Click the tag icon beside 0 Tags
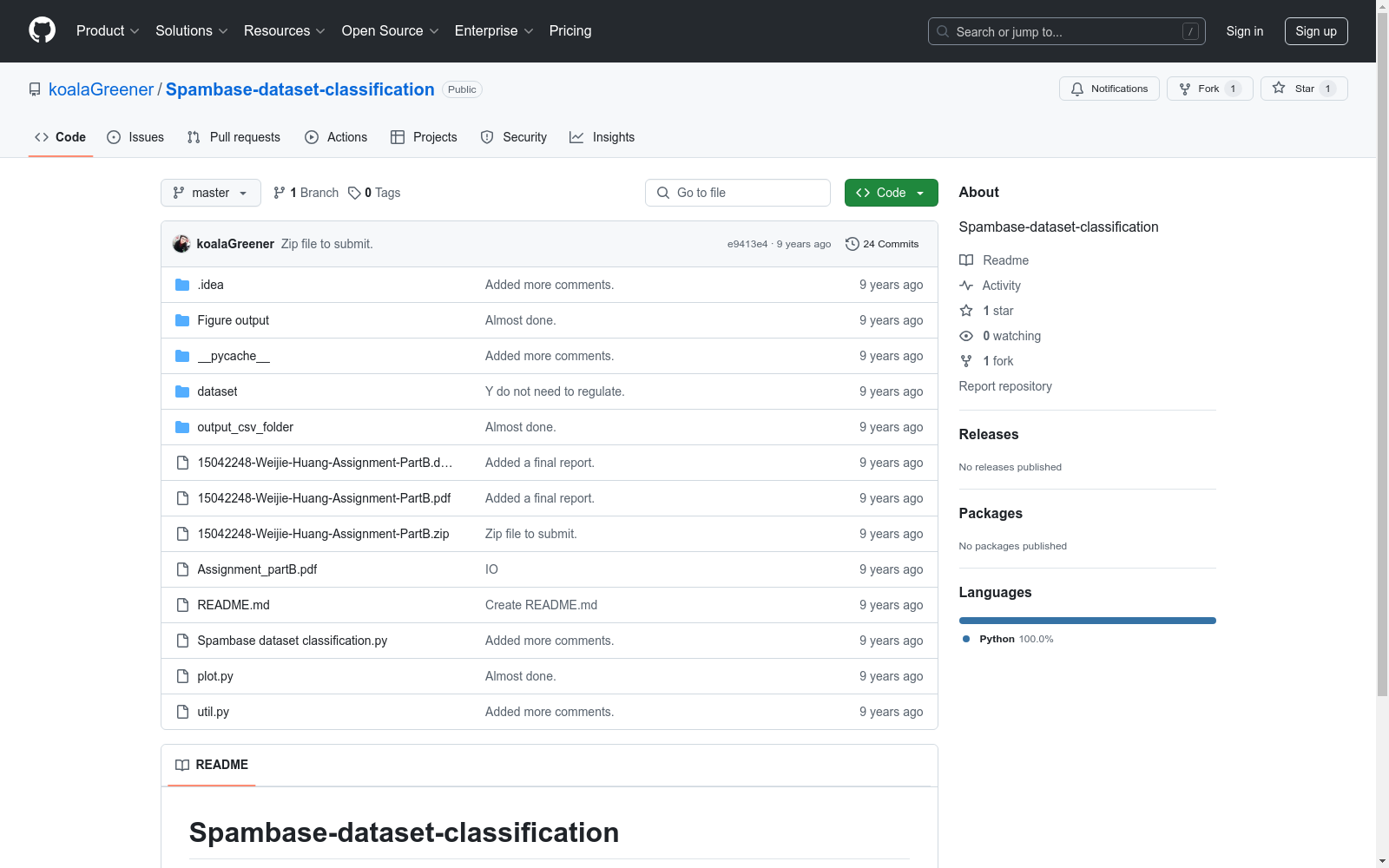This screenshot has width=1389, height=868. (354, 193)
